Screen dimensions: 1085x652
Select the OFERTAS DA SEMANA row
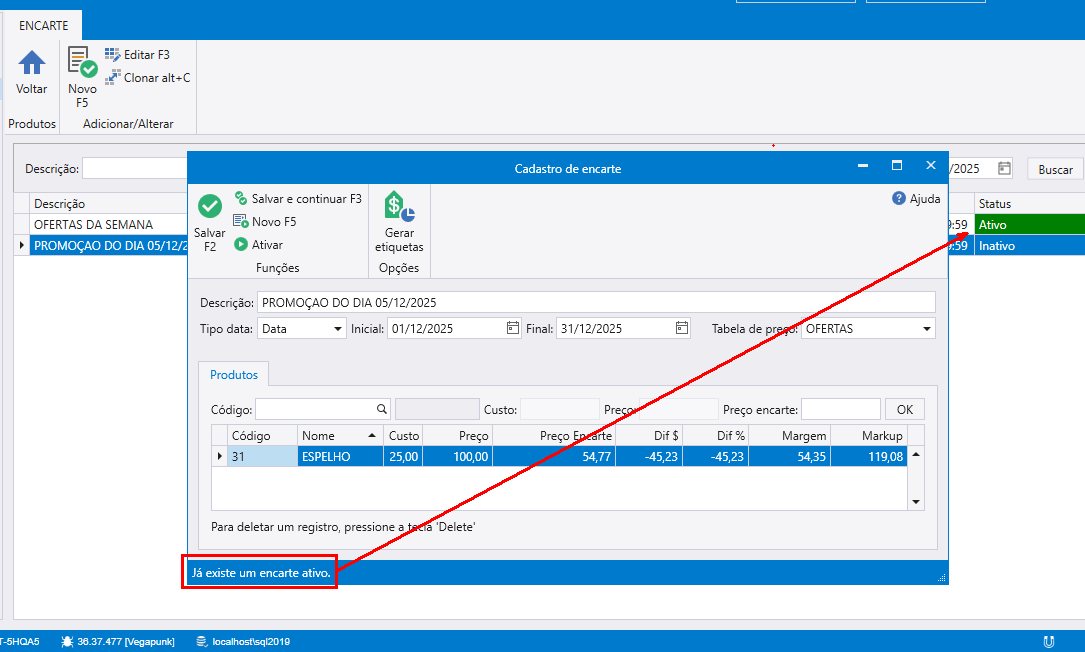pyautogui.click(x=100, y=225)
